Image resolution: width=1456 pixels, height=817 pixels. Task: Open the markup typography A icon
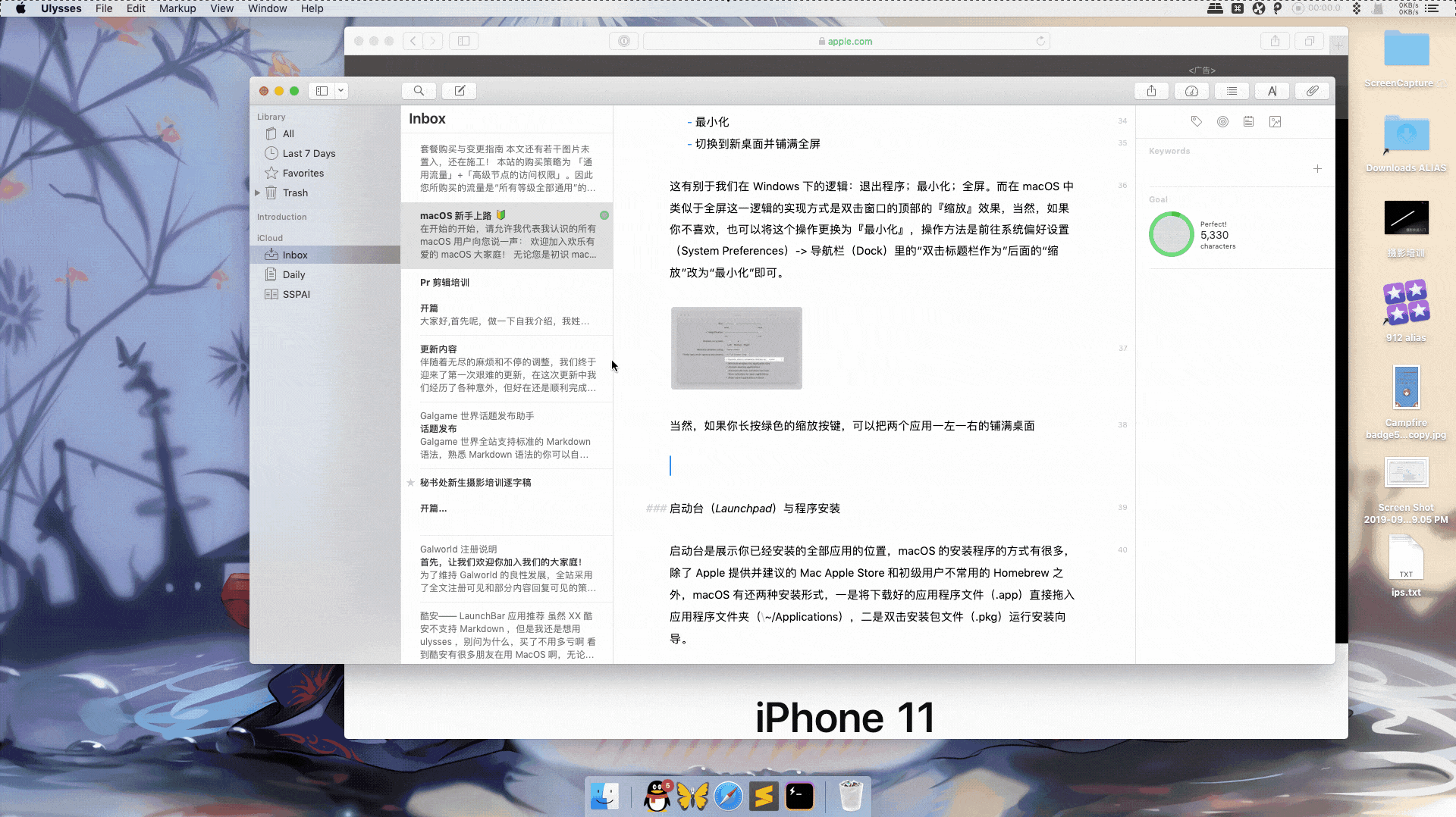click(x=1272, y=91)
